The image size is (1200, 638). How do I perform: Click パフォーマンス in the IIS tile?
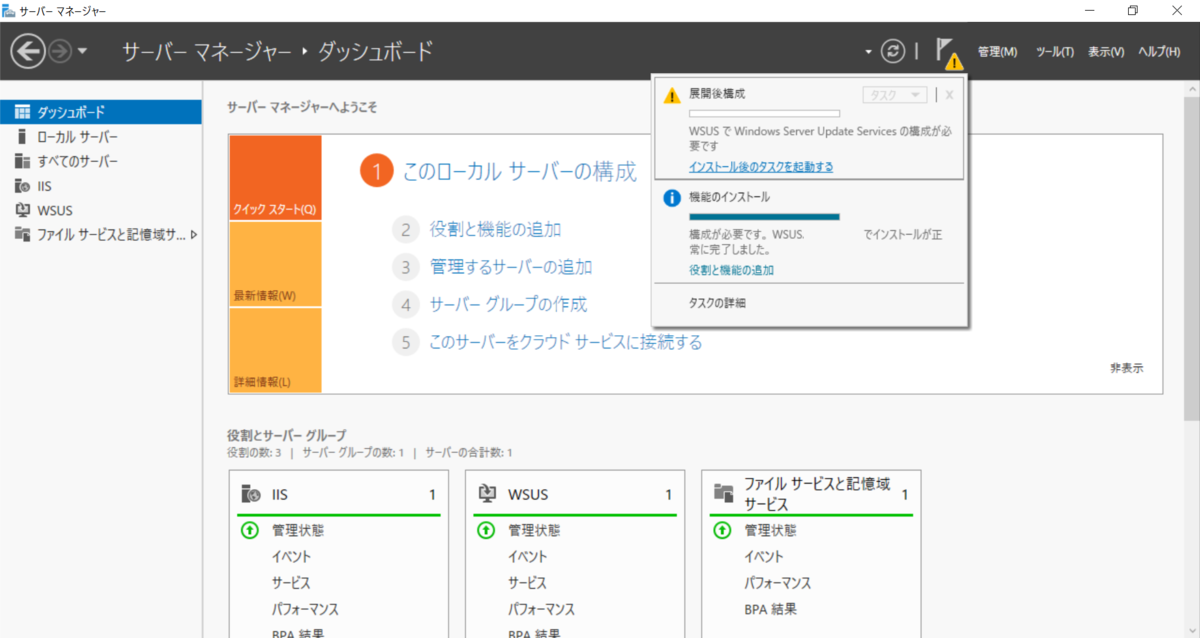tap(305, 609)
